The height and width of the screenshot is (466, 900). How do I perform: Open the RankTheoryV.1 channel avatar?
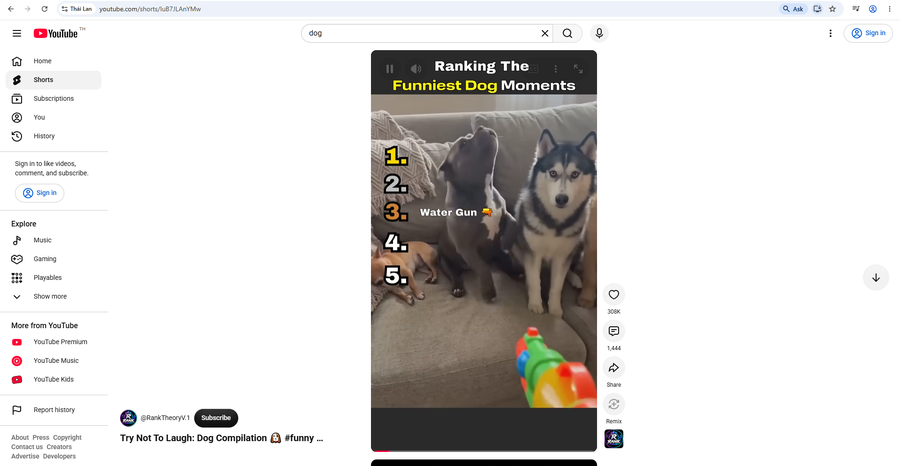129,418
